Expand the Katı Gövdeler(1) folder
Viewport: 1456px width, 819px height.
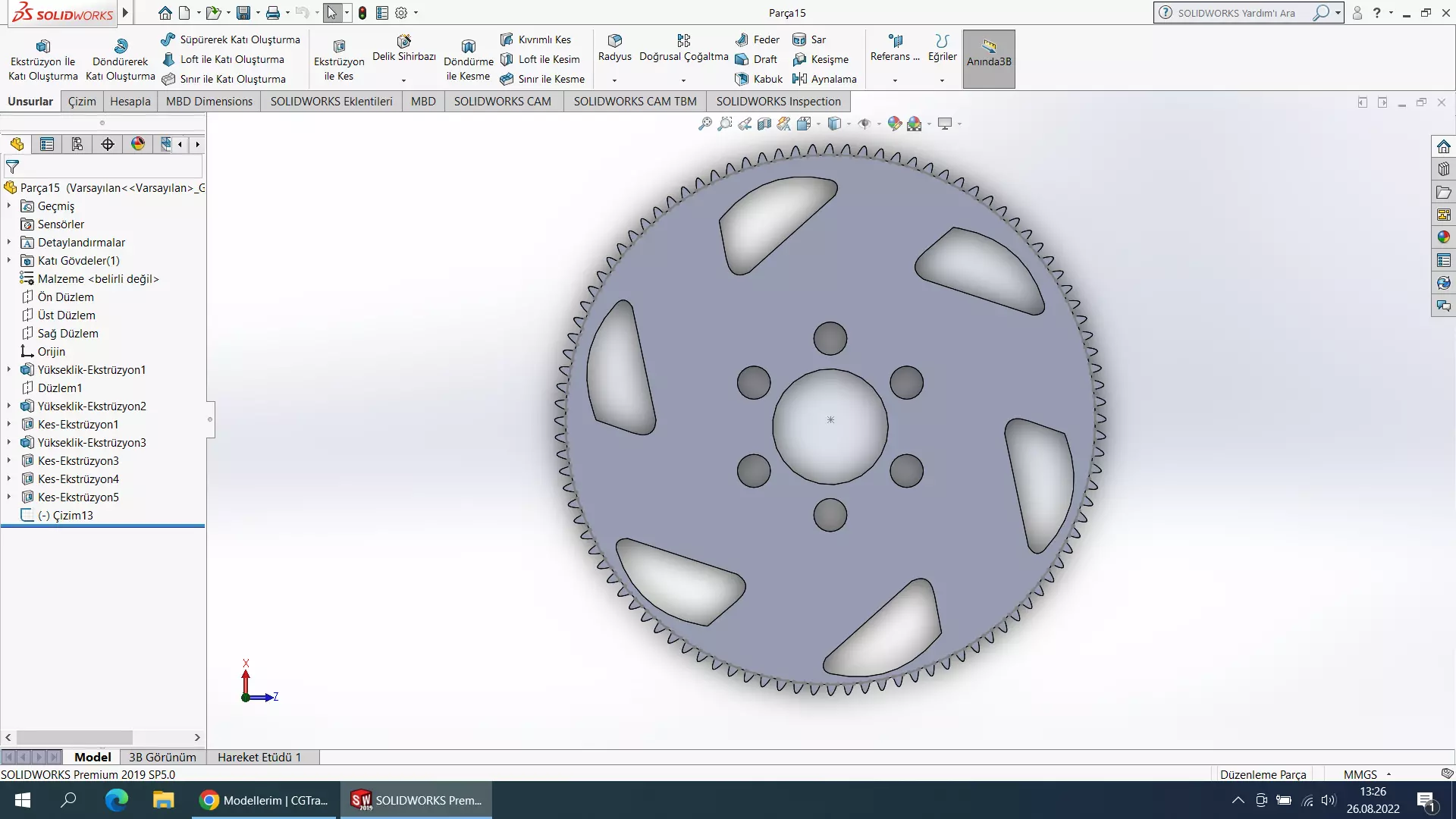[9, 260]
